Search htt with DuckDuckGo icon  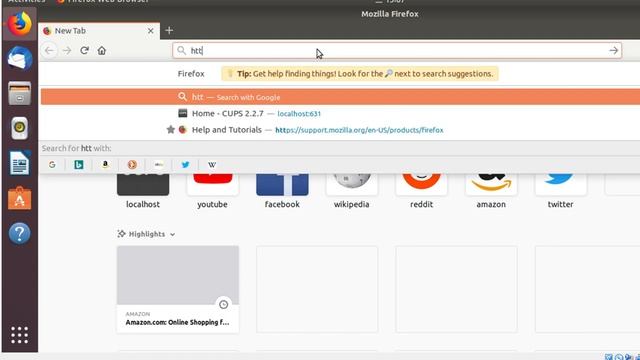[132, 164]
